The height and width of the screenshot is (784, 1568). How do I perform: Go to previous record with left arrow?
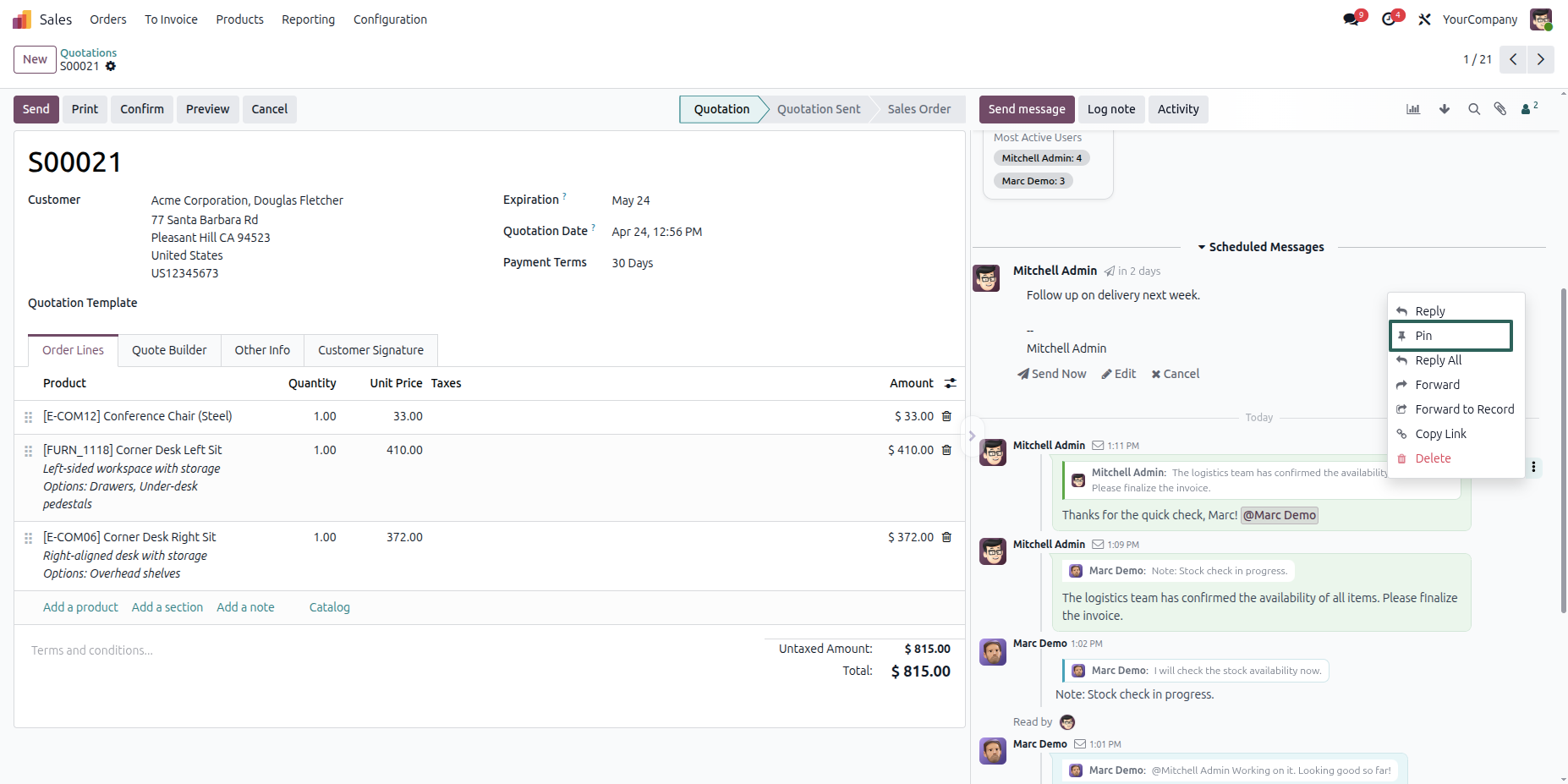[1513, 59]
